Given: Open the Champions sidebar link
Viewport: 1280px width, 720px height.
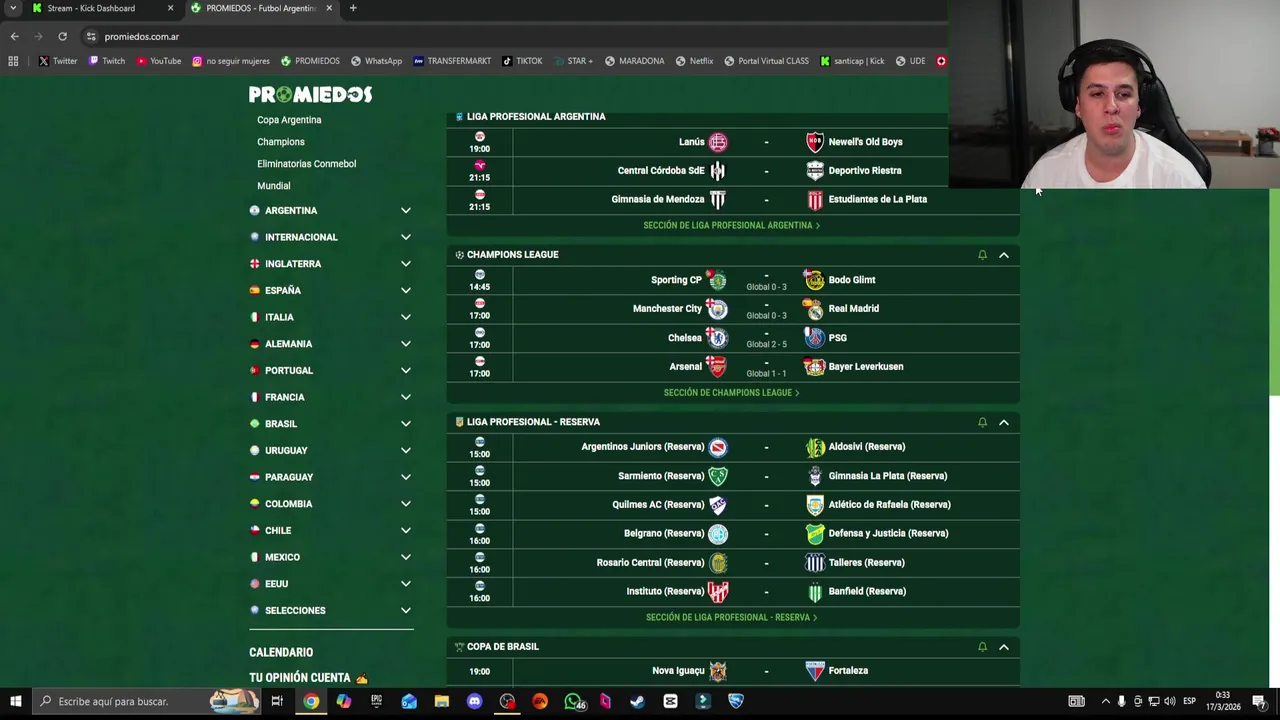Looking at the screenshot, I should click(281, 142).
